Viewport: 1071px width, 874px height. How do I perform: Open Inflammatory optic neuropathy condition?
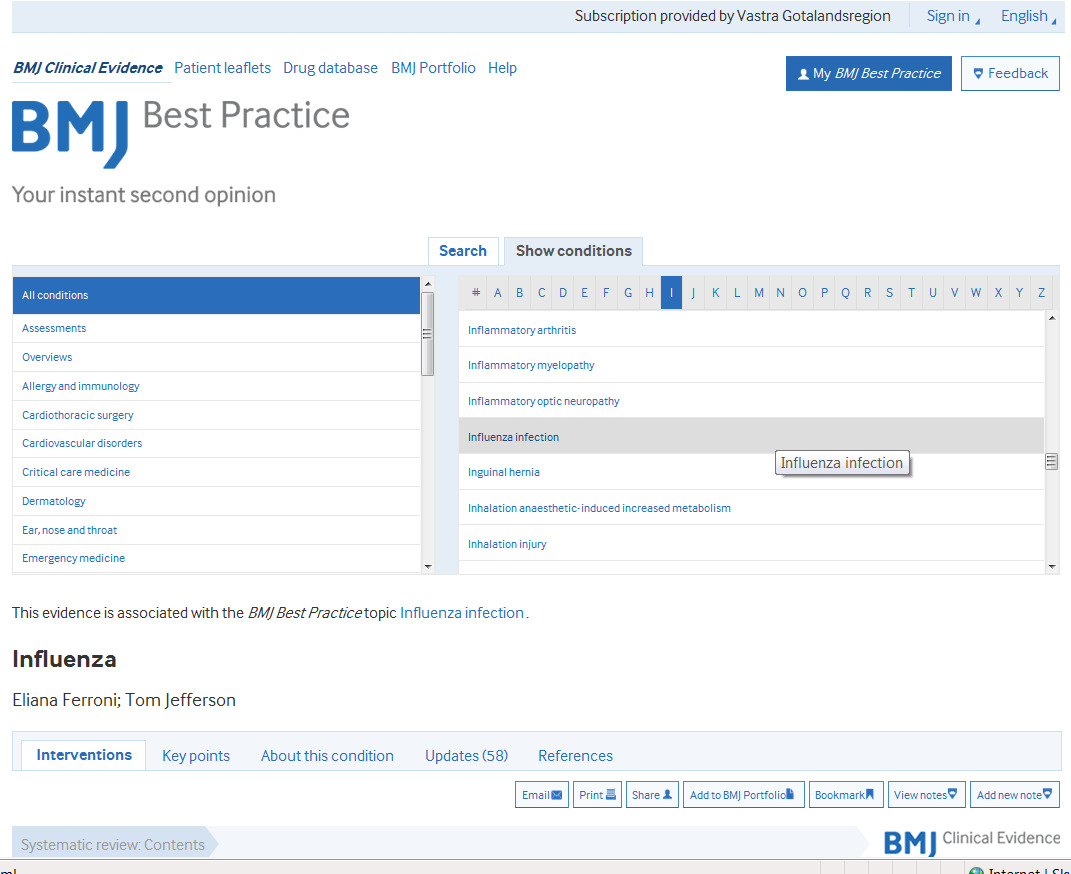(x=751, y=401)
